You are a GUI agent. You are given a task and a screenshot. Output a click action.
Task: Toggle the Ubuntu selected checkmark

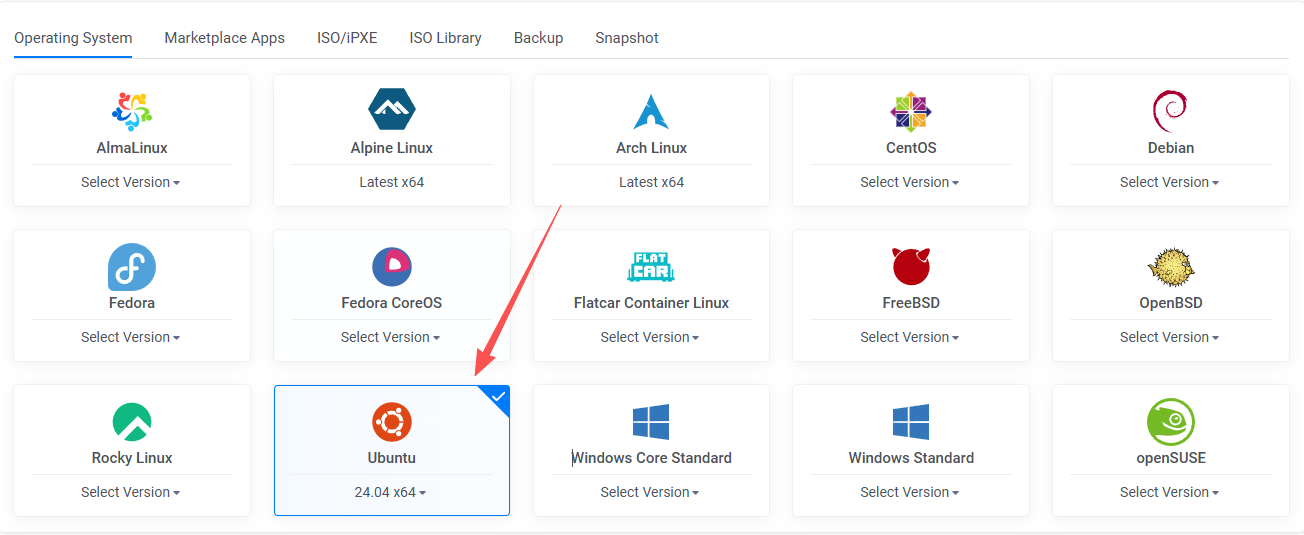click(499, 396)
